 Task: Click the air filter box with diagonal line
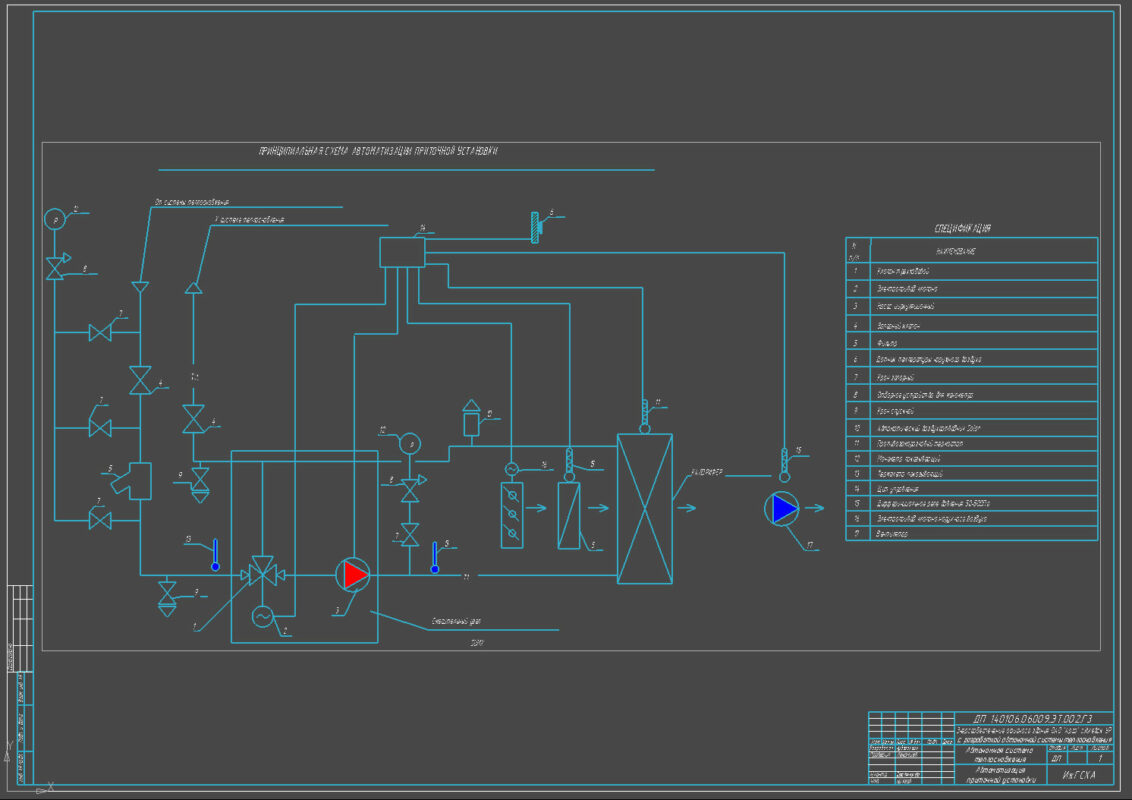tap(569, 516)
